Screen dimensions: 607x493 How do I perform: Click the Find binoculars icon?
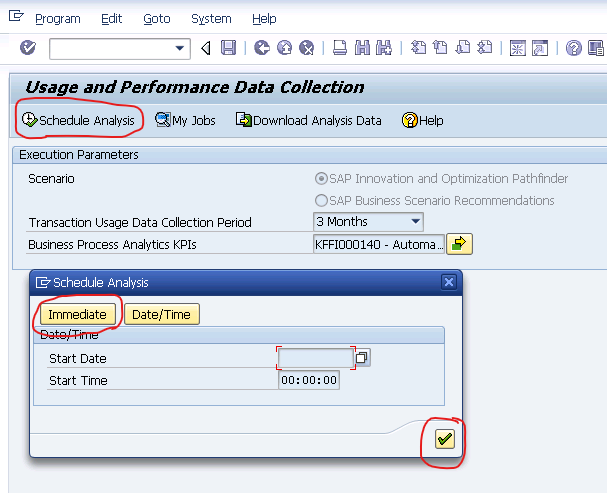tap(362, 48)
